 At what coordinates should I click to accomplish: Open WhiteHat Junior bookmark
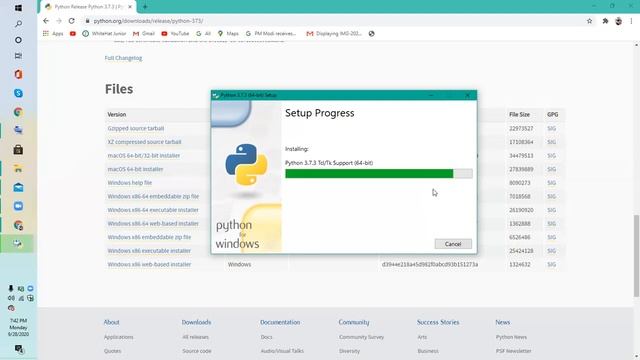[x=104, y=33]
